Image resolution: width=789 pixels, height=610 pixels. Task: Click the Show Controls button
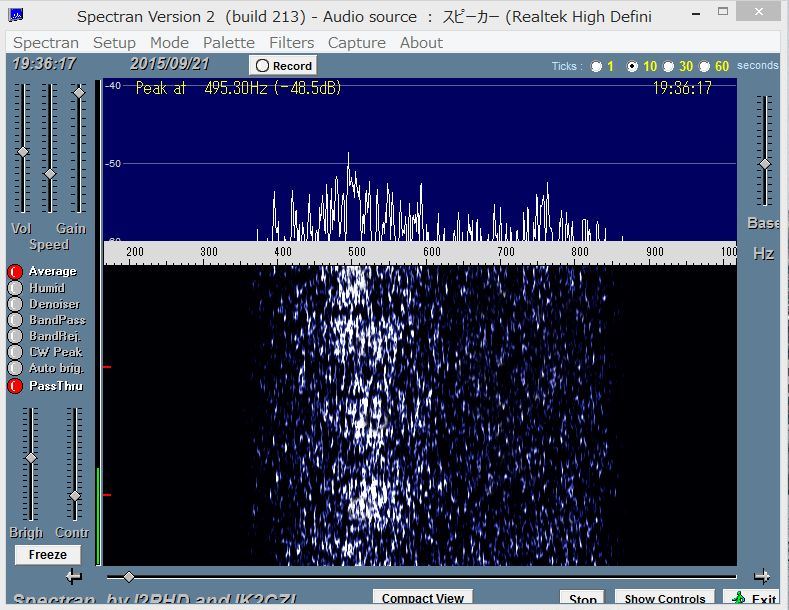(x=664, y=598)
